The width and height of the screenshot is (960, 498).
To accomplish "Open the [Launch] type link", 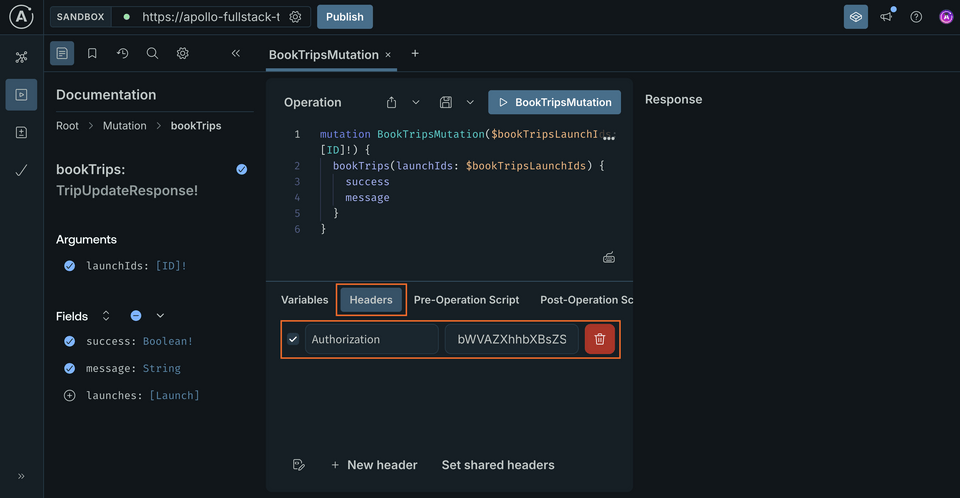I will click(x=174, y=395).
